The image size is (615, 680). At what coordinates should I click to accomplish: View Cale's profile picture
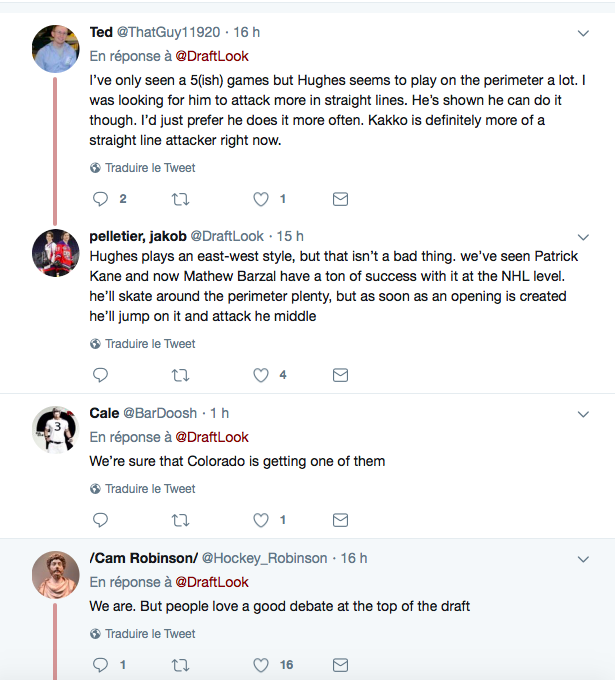point(56,430)
